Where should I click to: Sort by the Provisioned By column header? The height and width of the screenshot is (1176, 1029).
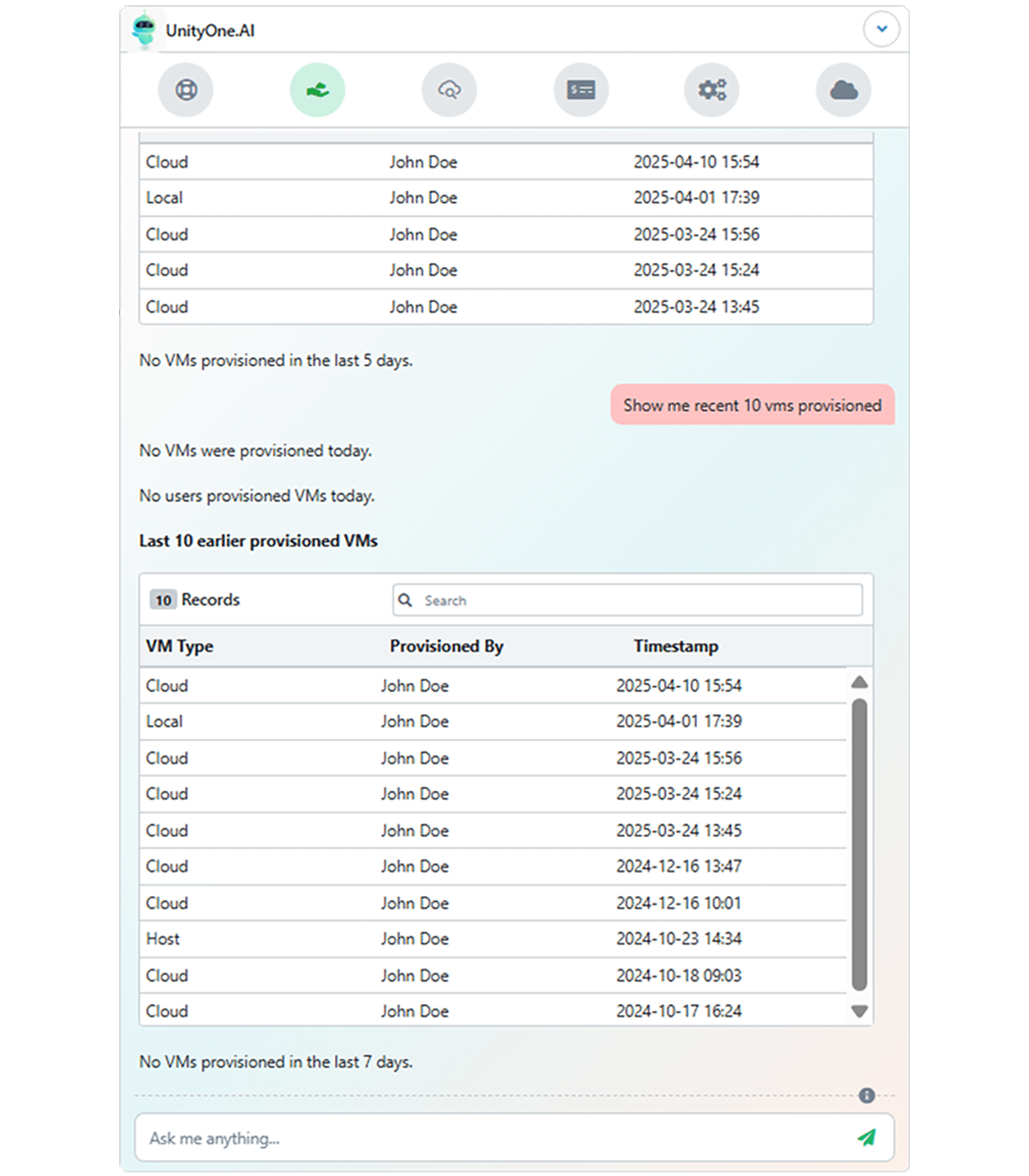[x=446, y=646]
